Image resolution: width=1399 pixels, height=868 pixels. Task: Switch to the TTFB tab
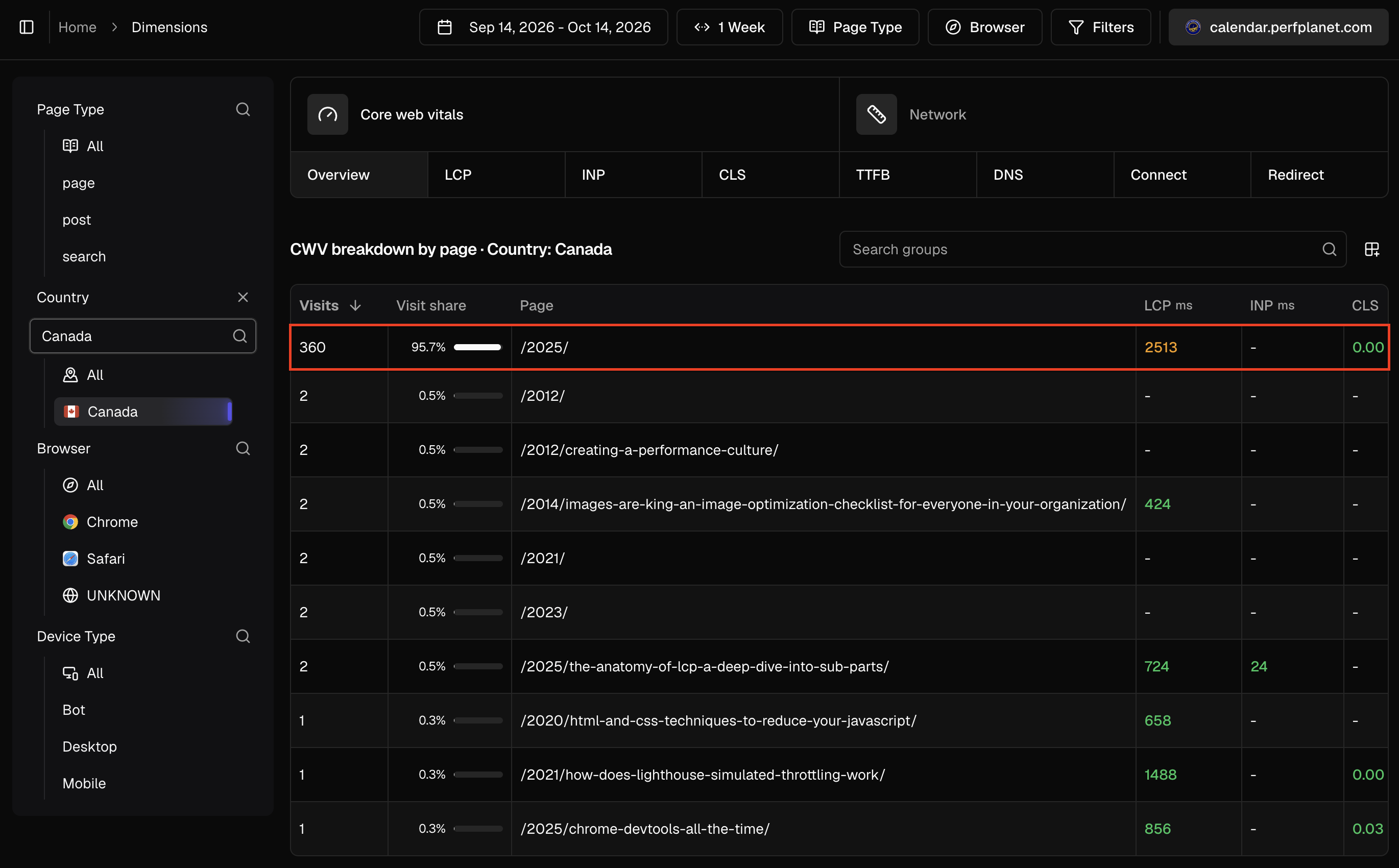coord(908,175)
